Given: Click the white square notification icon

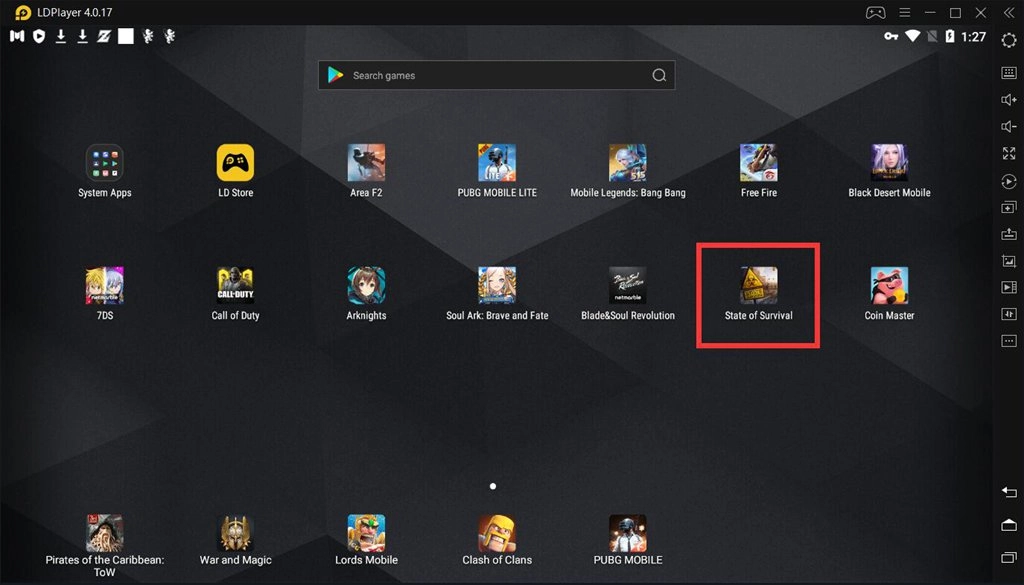Looking at the screenshot, I should click(126, 37).
